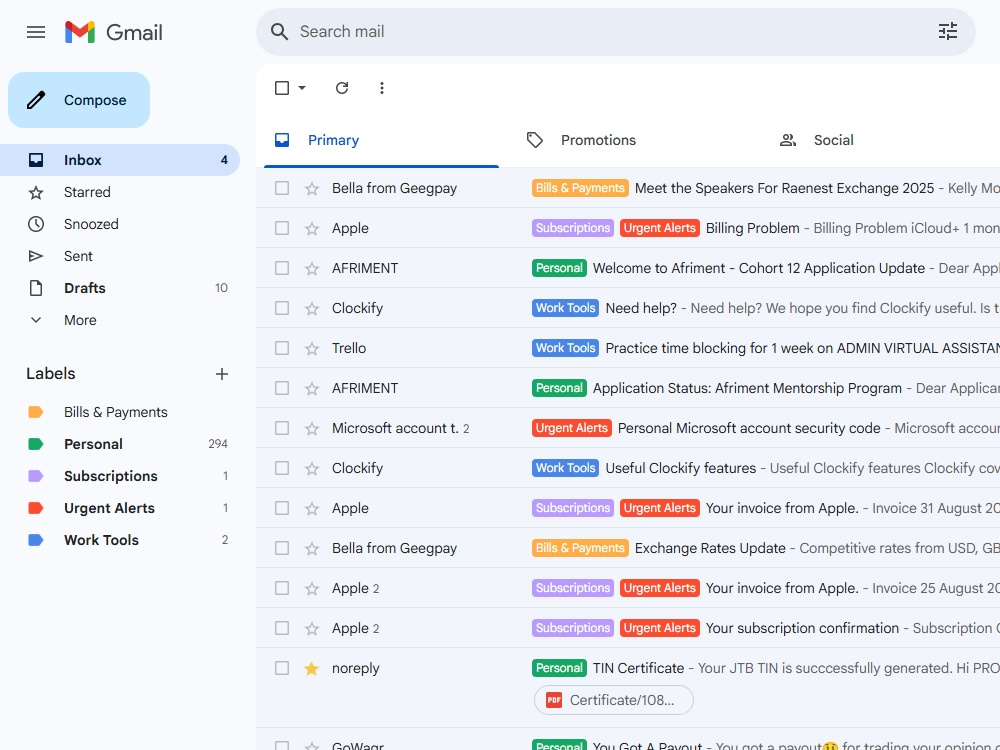Open the three-dot More menu in toolbar

coord(381,88)
